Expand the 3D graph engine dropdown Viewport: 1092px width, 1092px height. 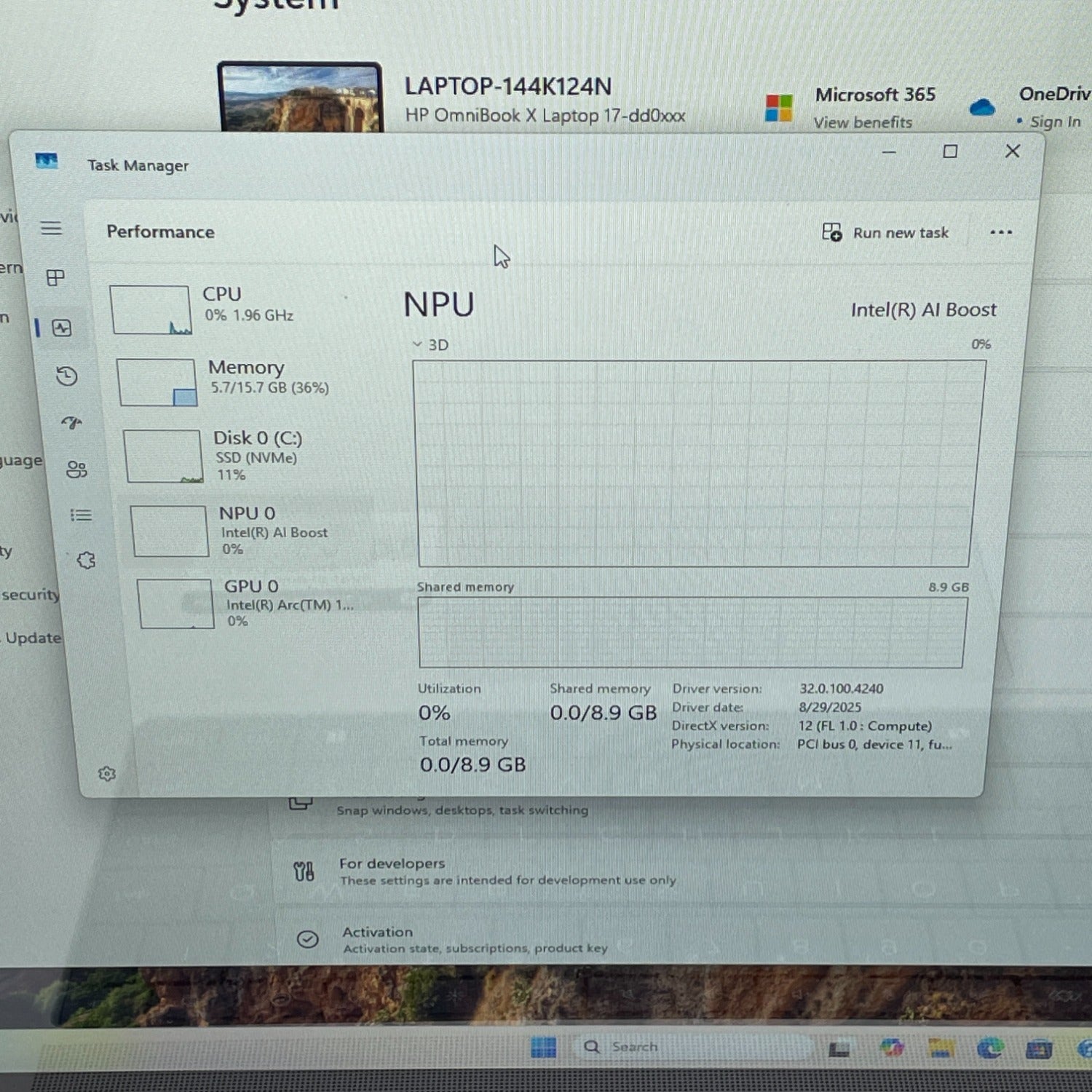pos(430,345)
